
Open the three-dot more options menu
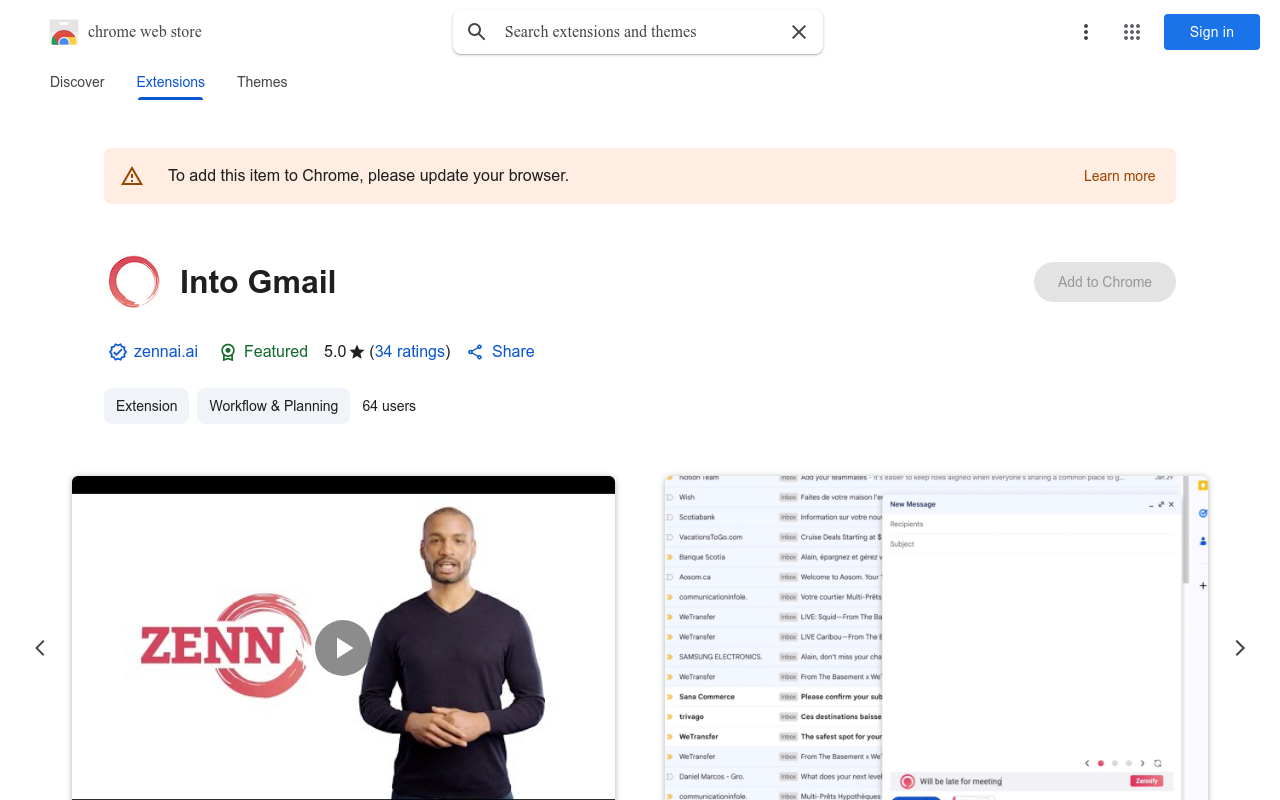point(1086,32)
